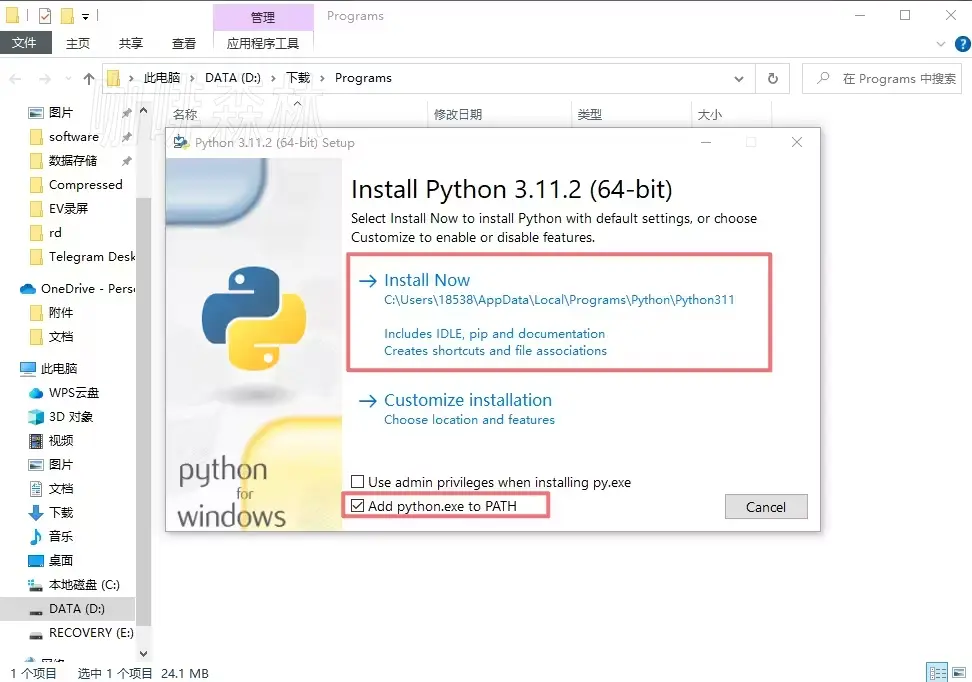
Task: Expand chevron after 下载 breadcrumb
Action: (322, 78)
